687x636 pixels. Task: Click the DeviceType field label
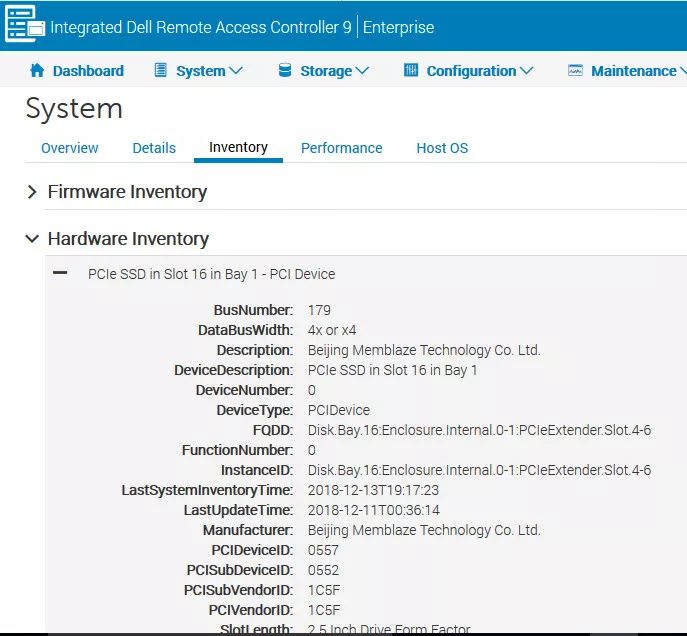255,410
